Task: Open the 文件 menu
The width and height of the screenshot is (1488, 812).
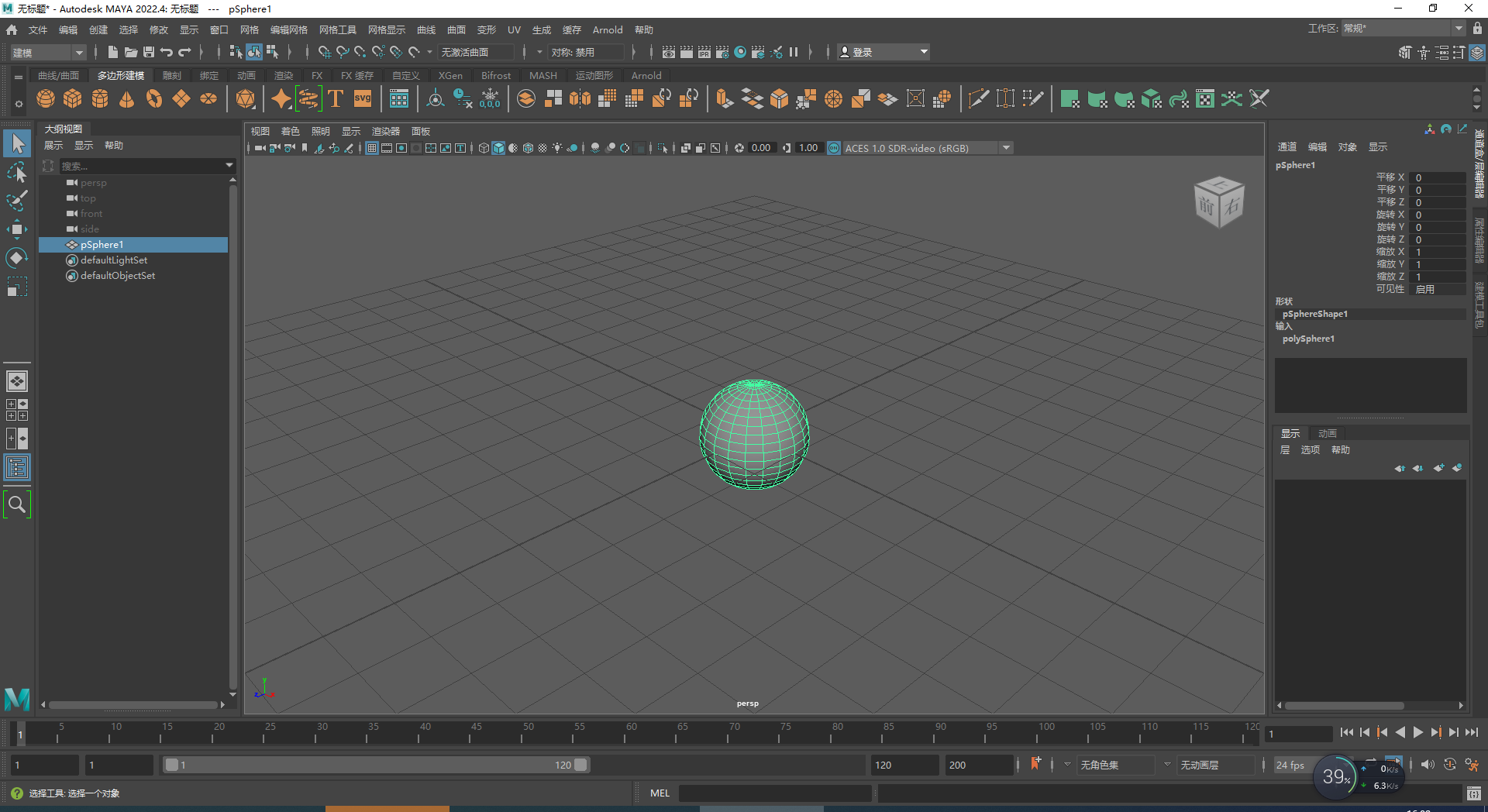Action: (38, 29)
